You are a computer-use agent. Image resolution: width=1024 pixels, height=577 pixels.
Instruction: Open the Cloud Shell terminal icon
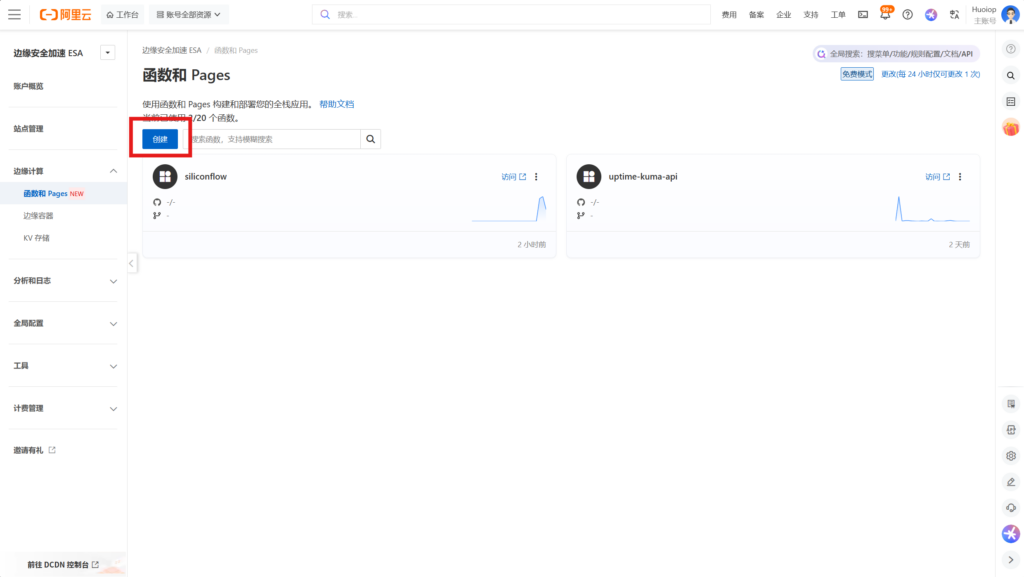(863, 15)
